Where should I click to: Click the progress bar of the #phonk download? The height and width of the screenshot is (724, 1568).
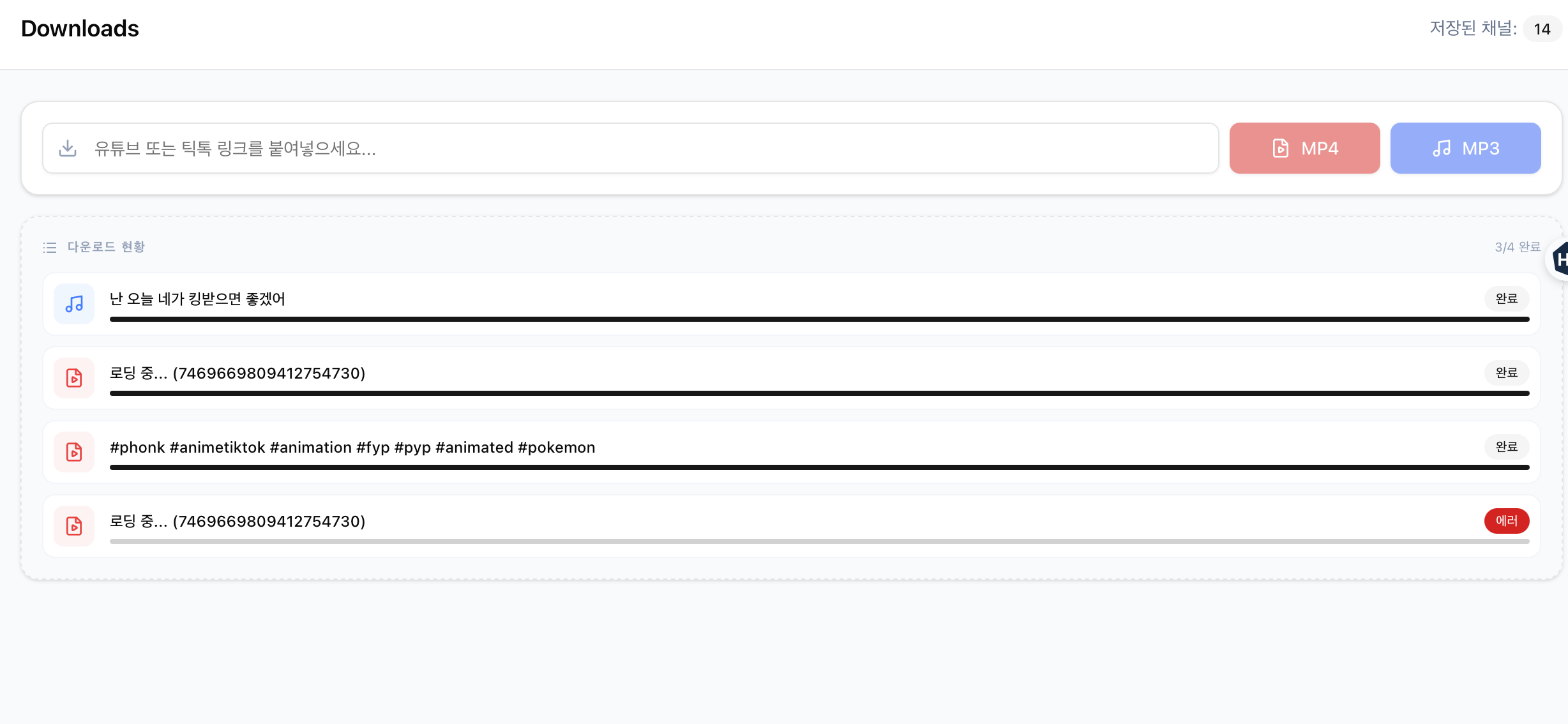819,467
